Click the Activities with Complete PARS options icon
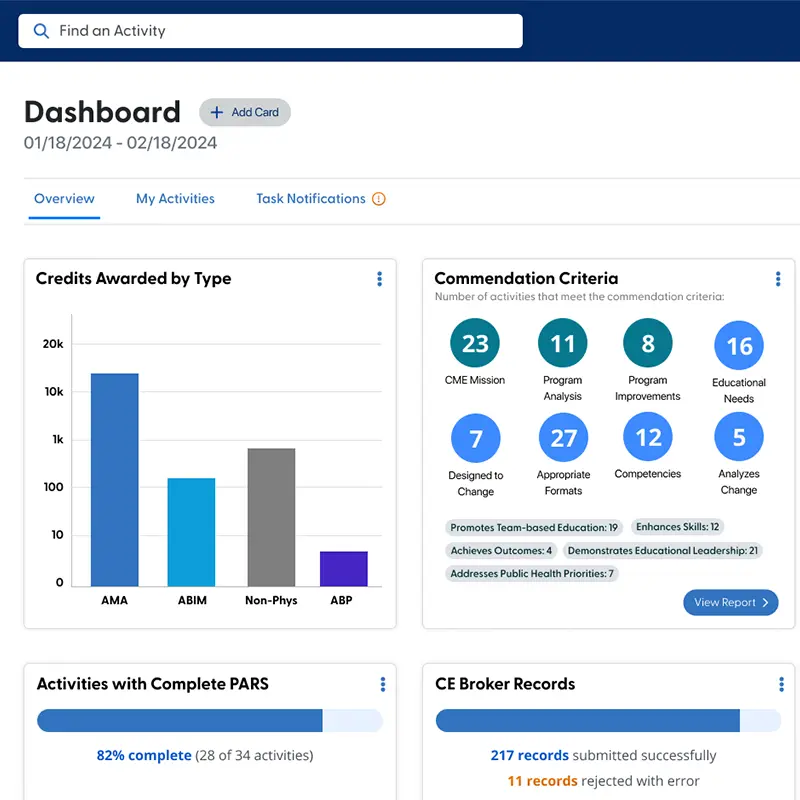800x800 pixels. pos(382,684)
